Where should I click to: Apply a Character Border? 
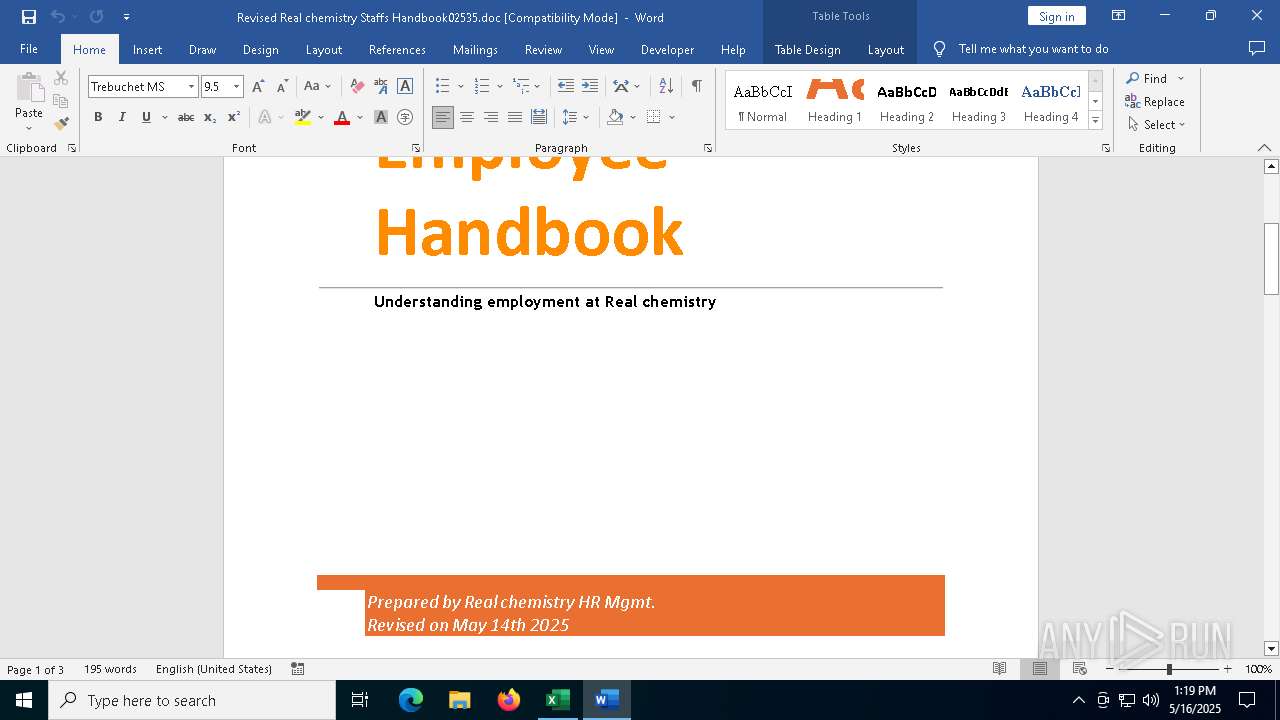coord(405,87)
